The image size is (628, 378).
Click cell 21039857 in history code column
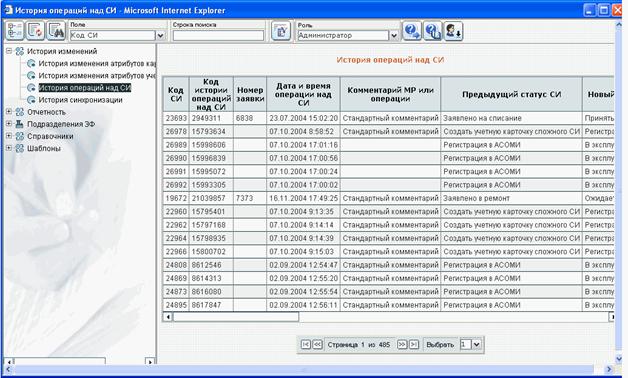211,198
